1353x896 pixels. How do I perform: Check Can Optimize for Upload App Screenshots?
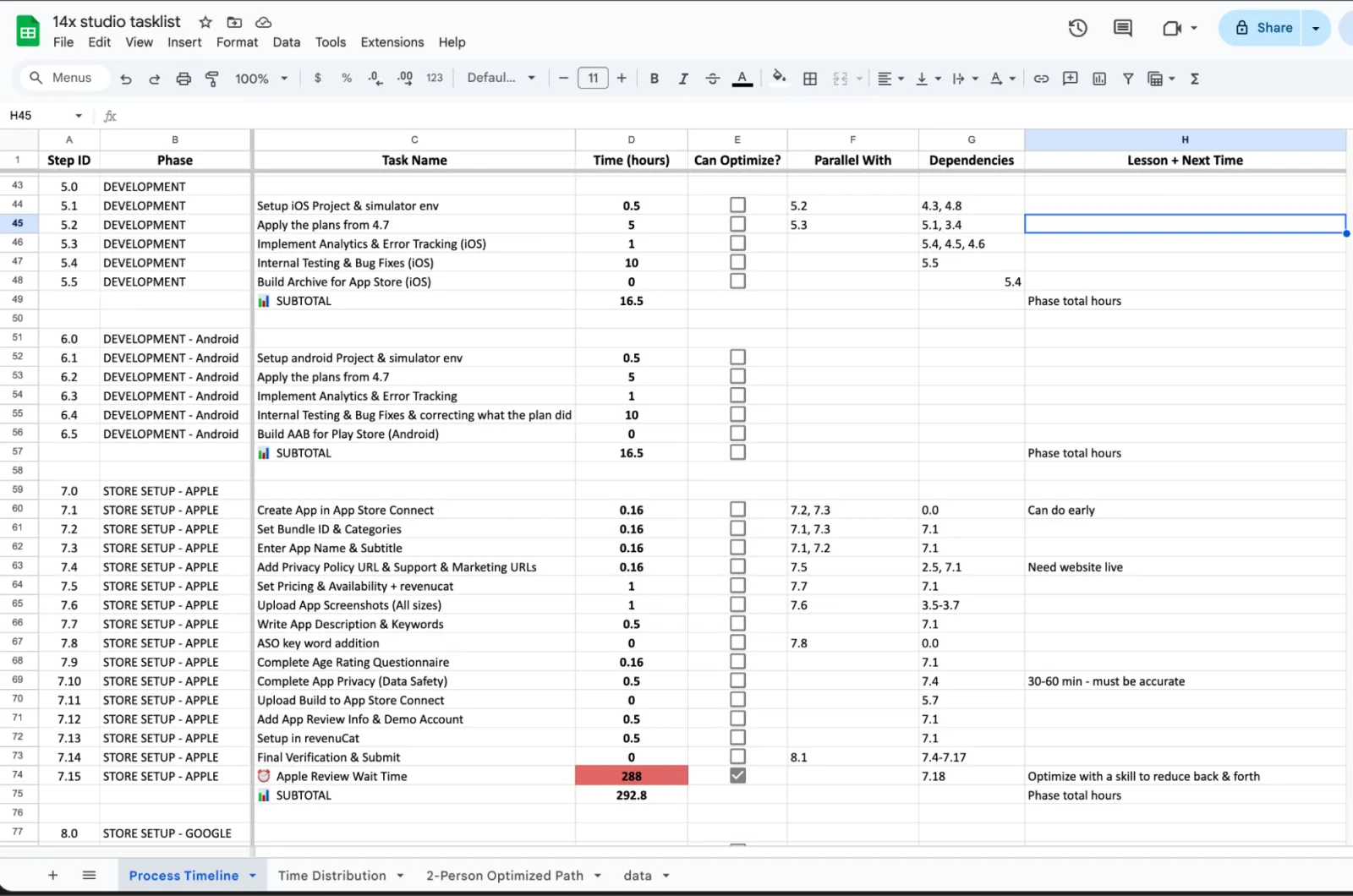tap(738, 605)
